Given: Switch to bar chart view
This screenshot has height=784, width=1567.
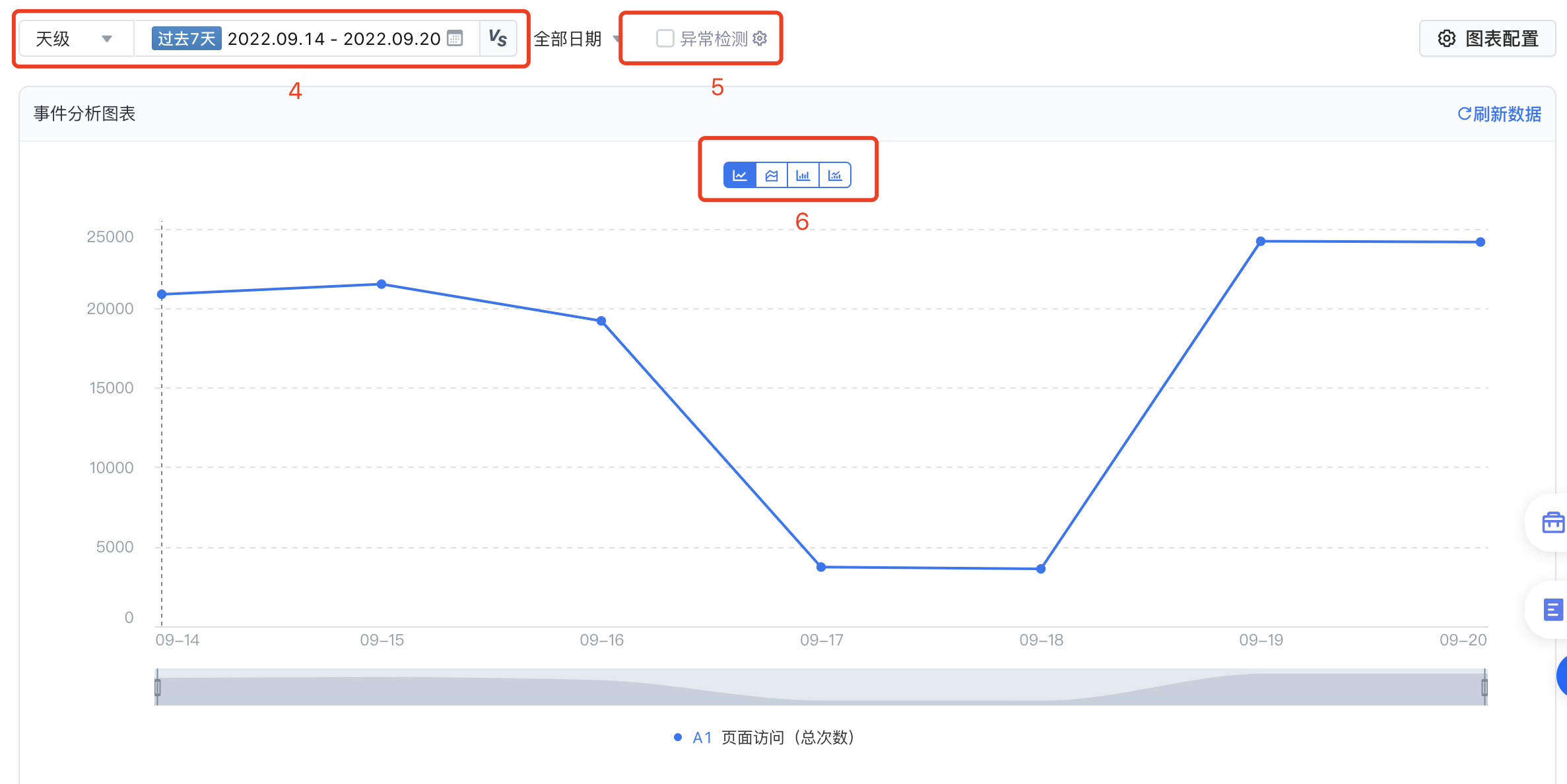Looking at the screenshot, I should pos(803,176).
